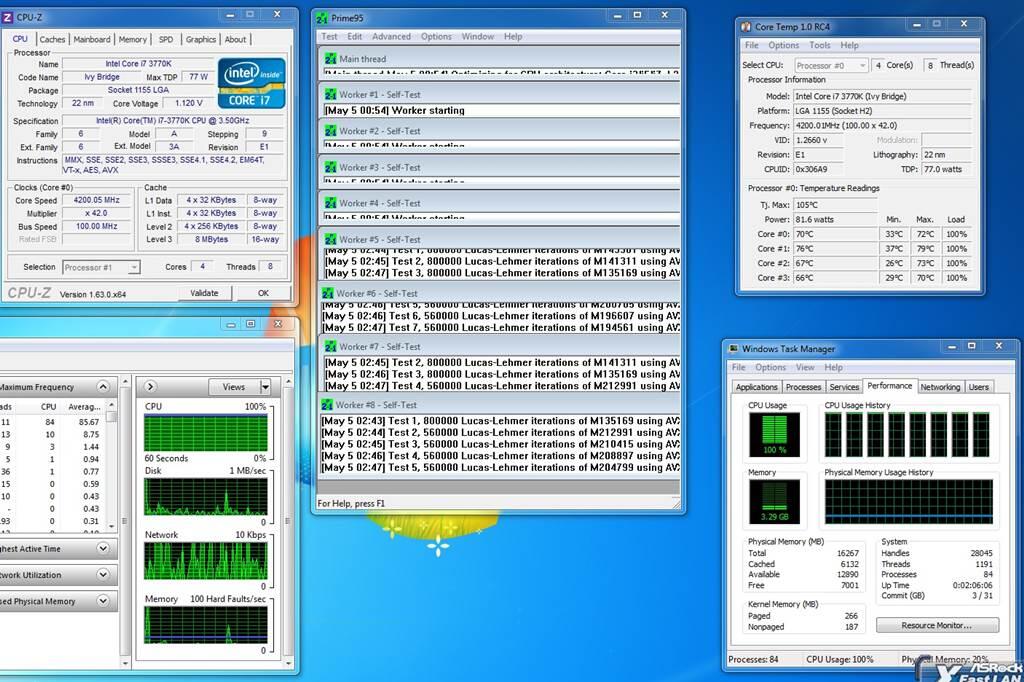The image size is (1024, 682).
Task: Click the CPU-Z title bar icon
Action: click(8, 18)
